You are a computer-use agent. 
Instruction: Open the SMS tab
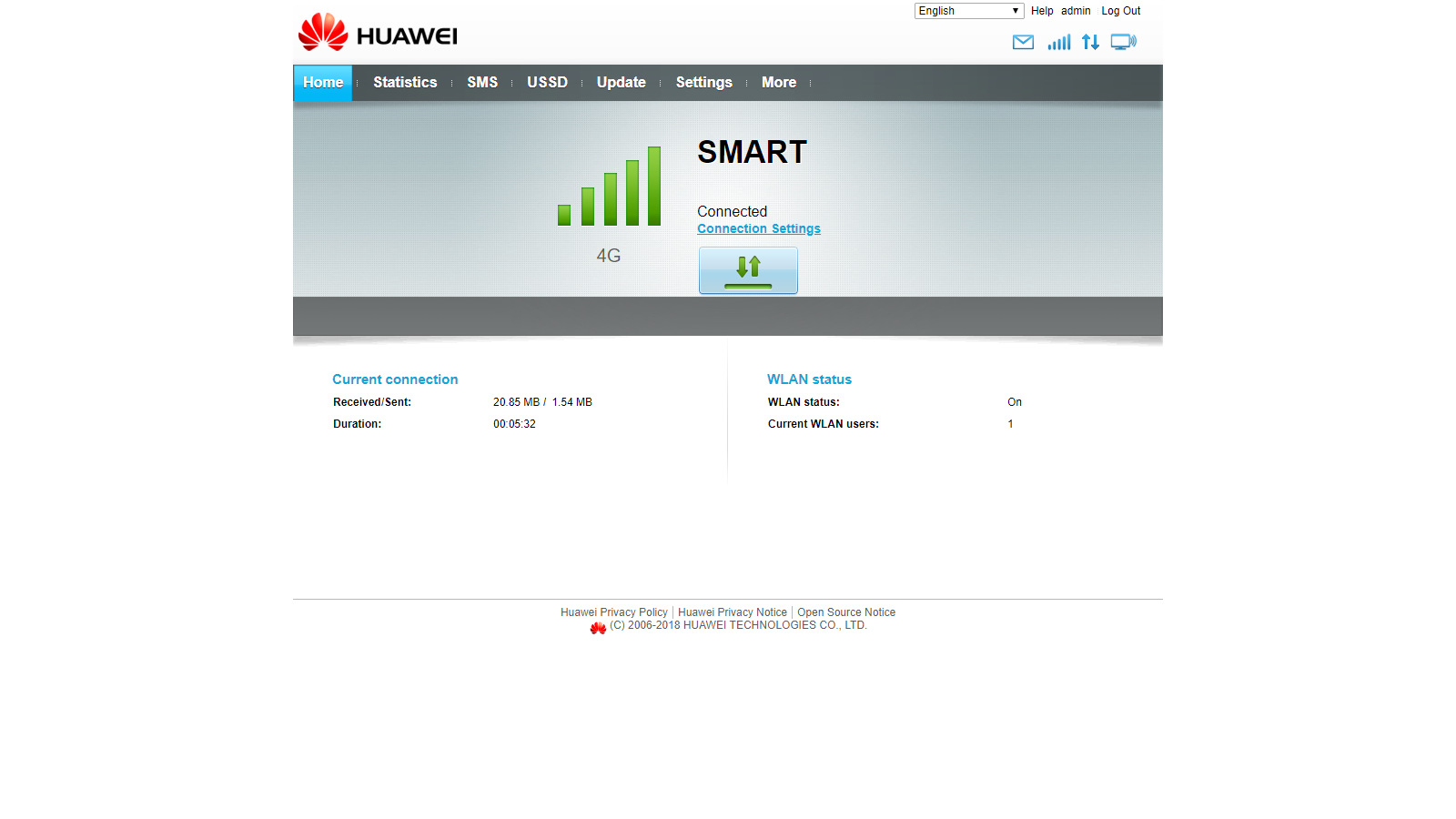click(482, 83)
